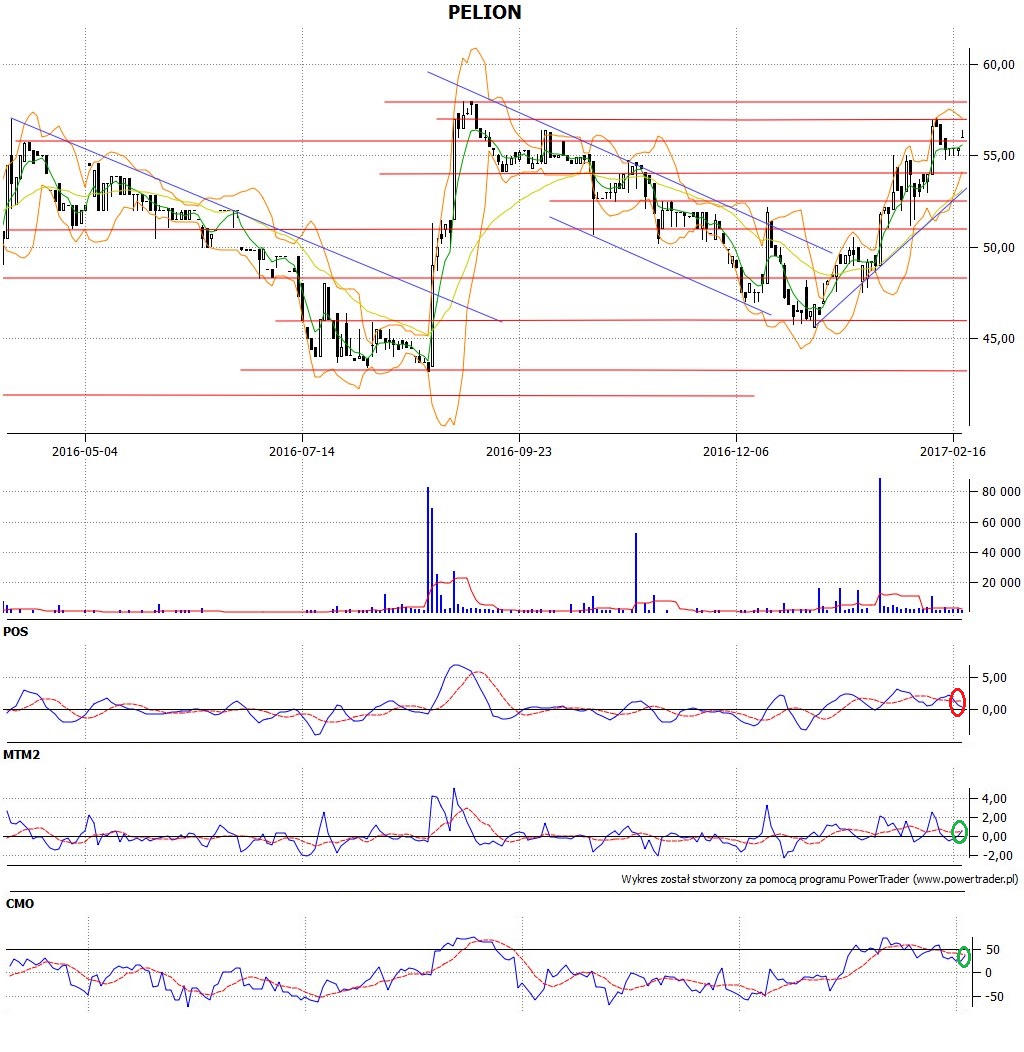Click the PELION chart title
The width and height of the screenshot is (1024, 1052).
click(484, 12)
